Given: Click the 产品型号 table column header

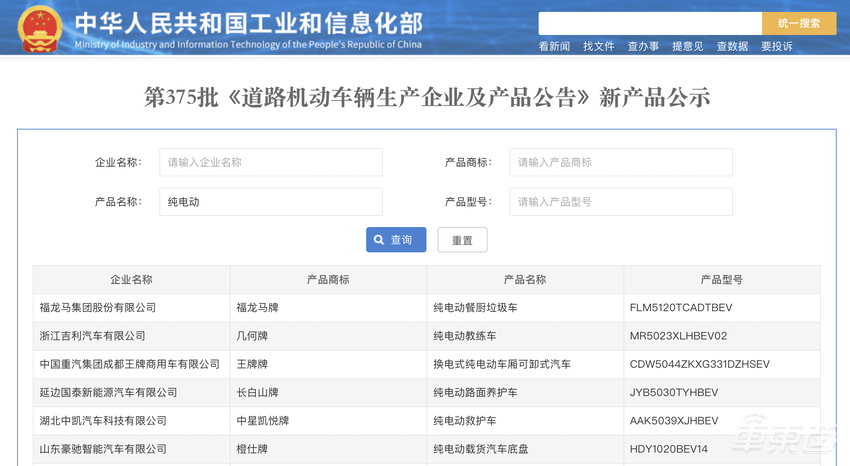Looking at the screenshot, I should point(721,280).
